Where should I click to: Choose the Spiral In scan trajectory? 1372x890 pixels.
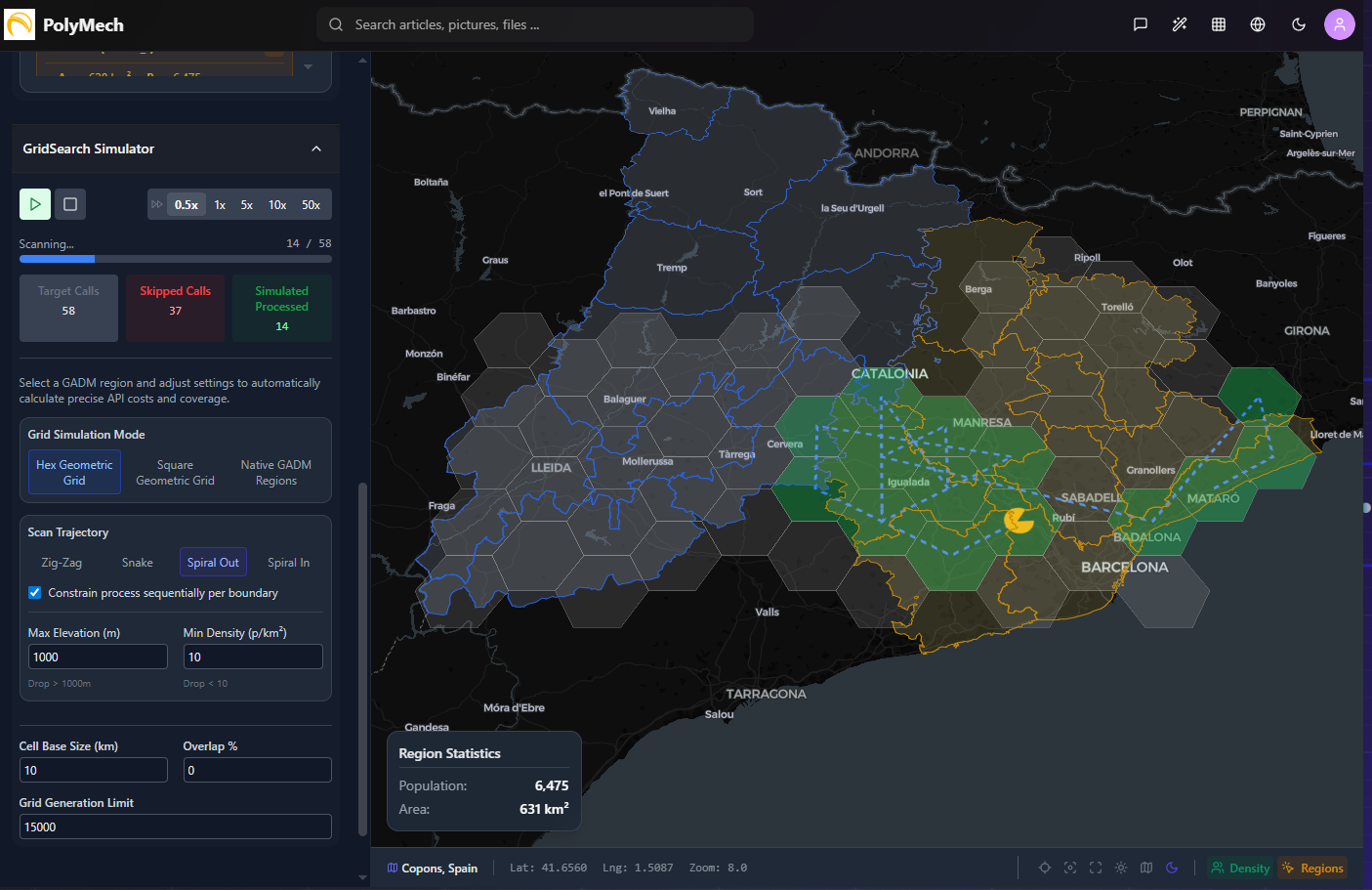[x=288, y=563]
